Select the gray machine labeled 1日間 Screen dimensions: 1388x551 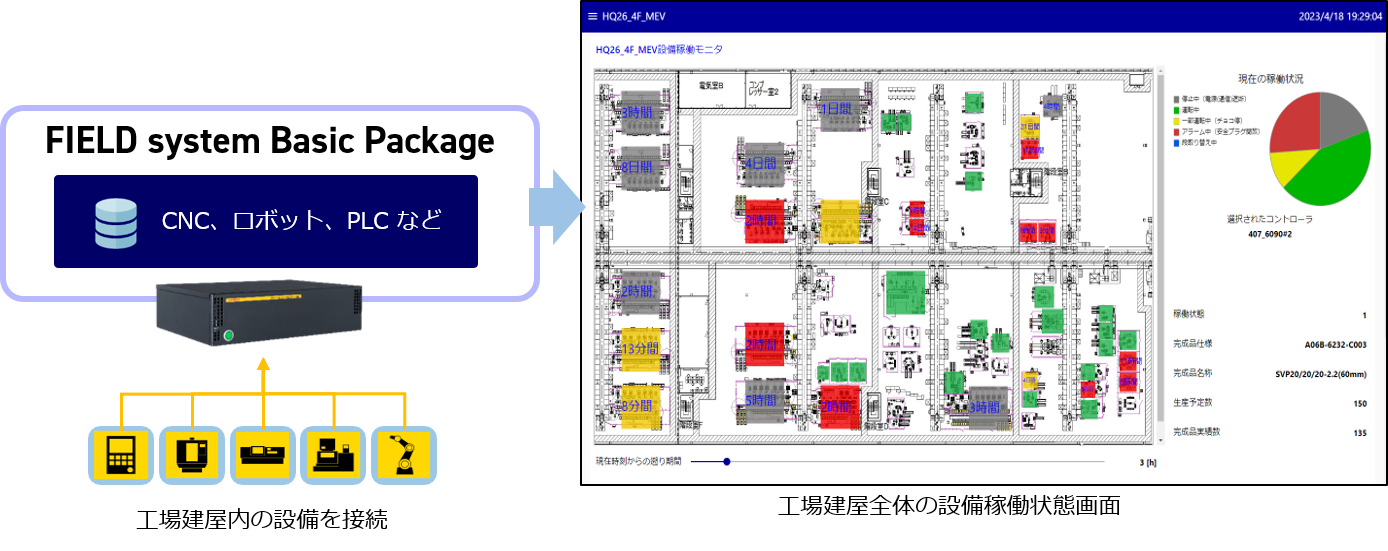click(838, 108)
